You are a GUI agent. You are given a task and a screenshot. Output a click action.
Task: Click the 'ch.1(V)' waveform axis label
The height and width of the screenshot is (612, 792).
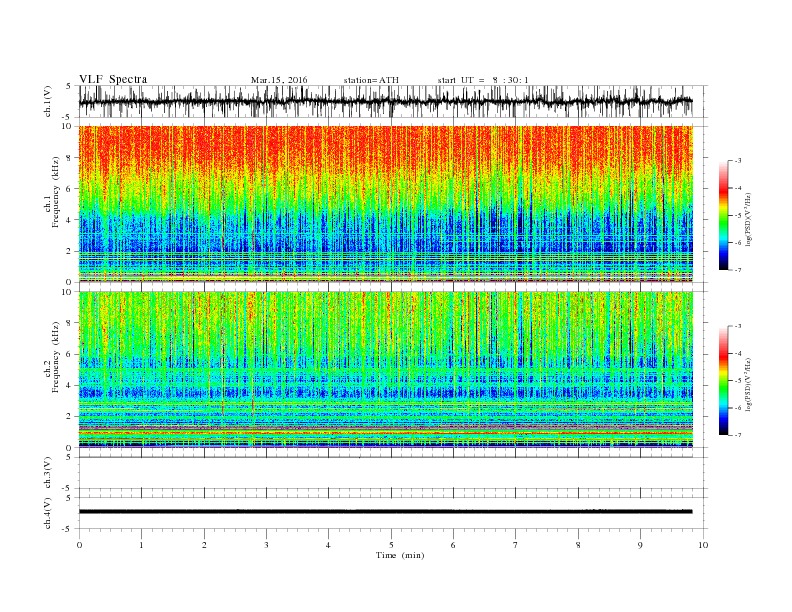(48, 101)
